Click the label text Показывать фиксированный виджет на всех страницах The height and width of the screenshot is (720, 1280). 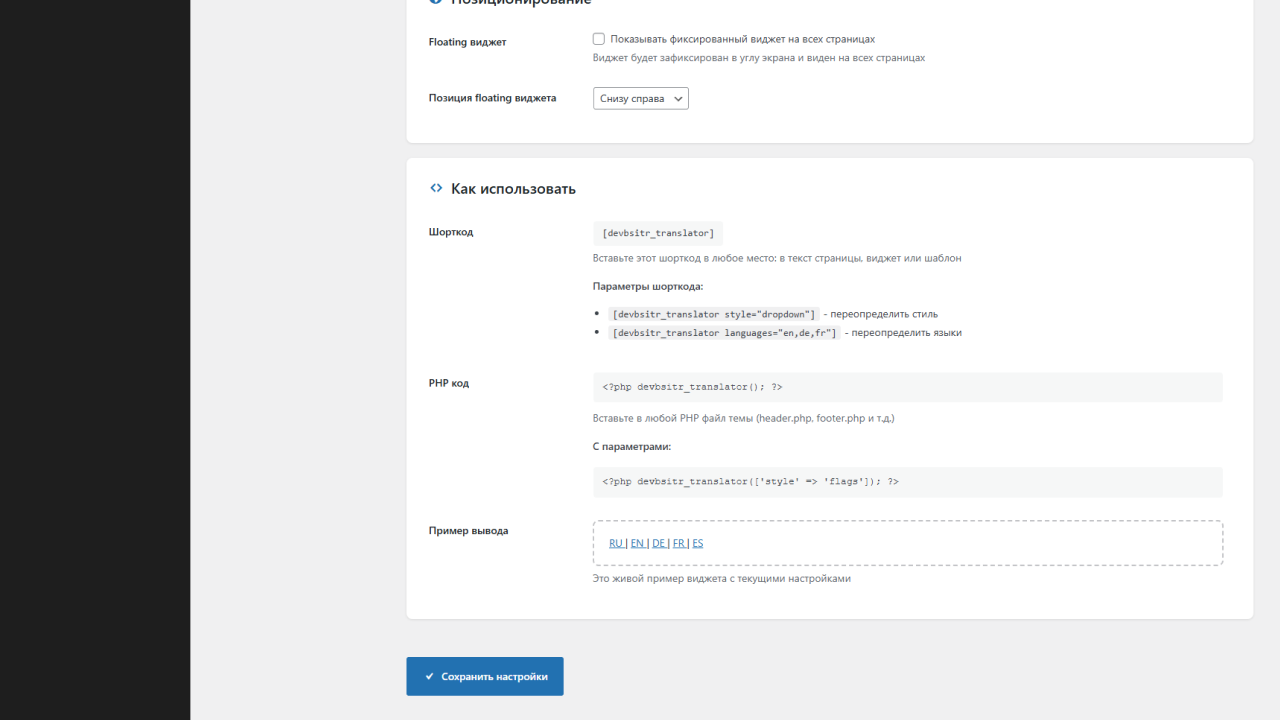(742, 39)
